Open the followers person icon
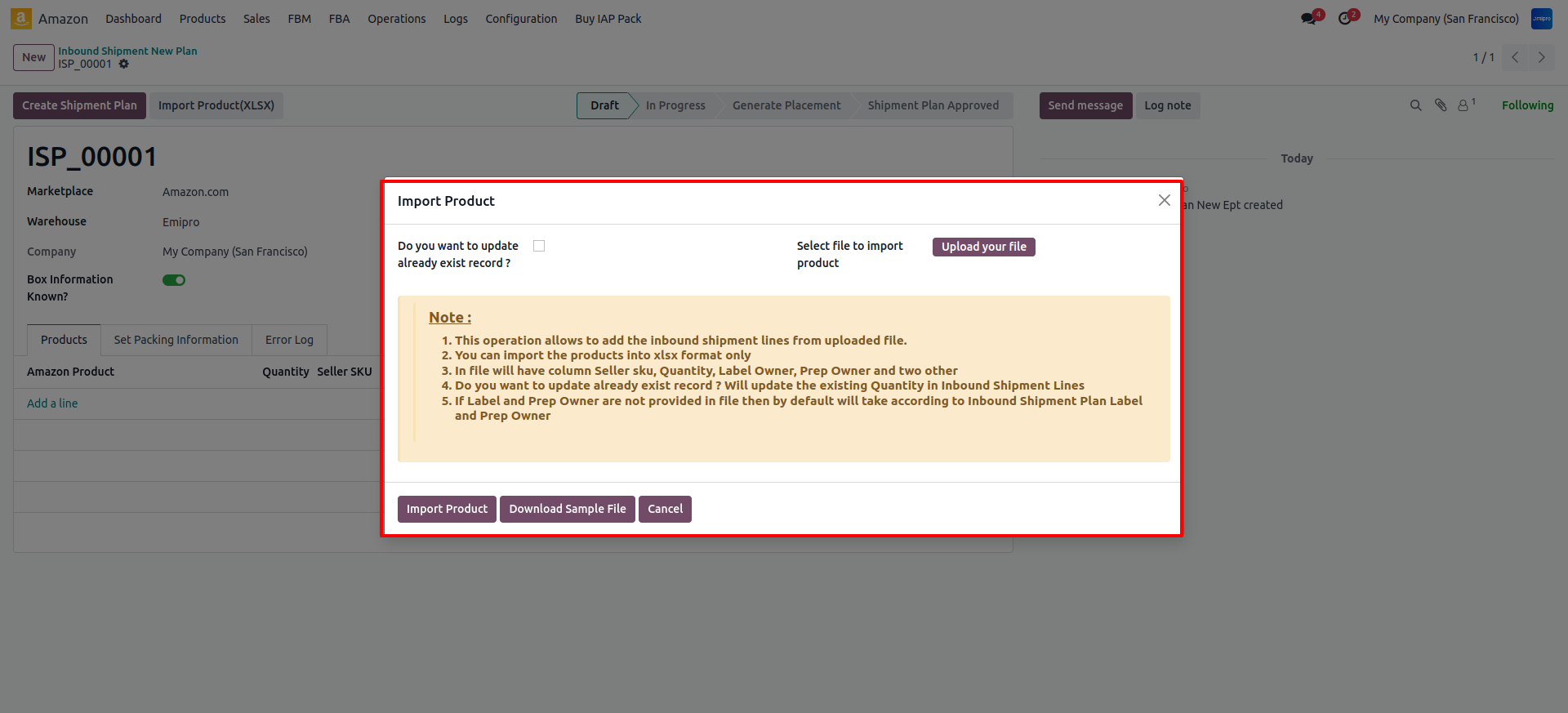The width and height of the screenshot is (1568, 713). (1463, 105)
